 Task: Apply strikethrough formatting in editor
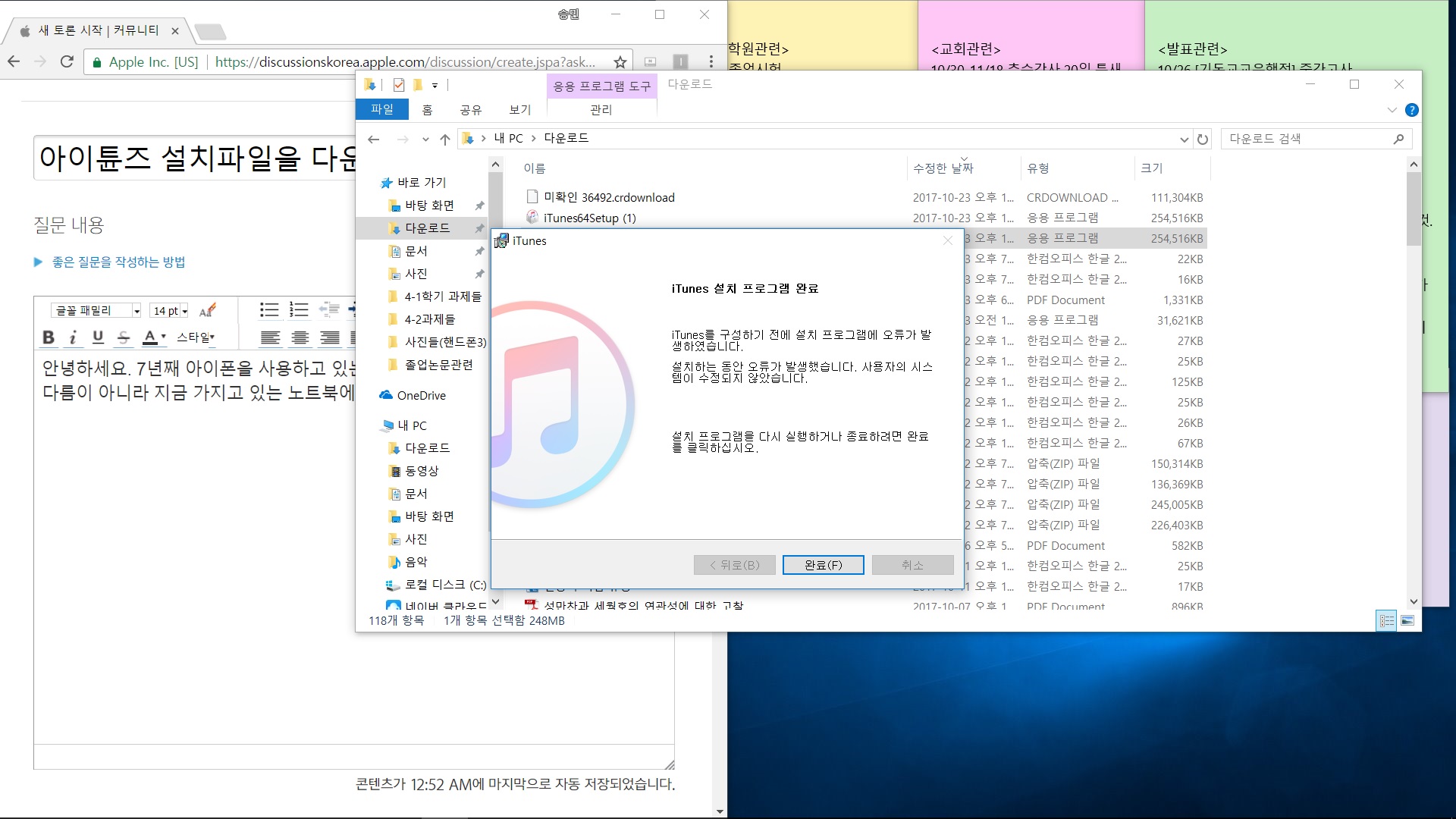pyautogui.click(x=124, y=337)
